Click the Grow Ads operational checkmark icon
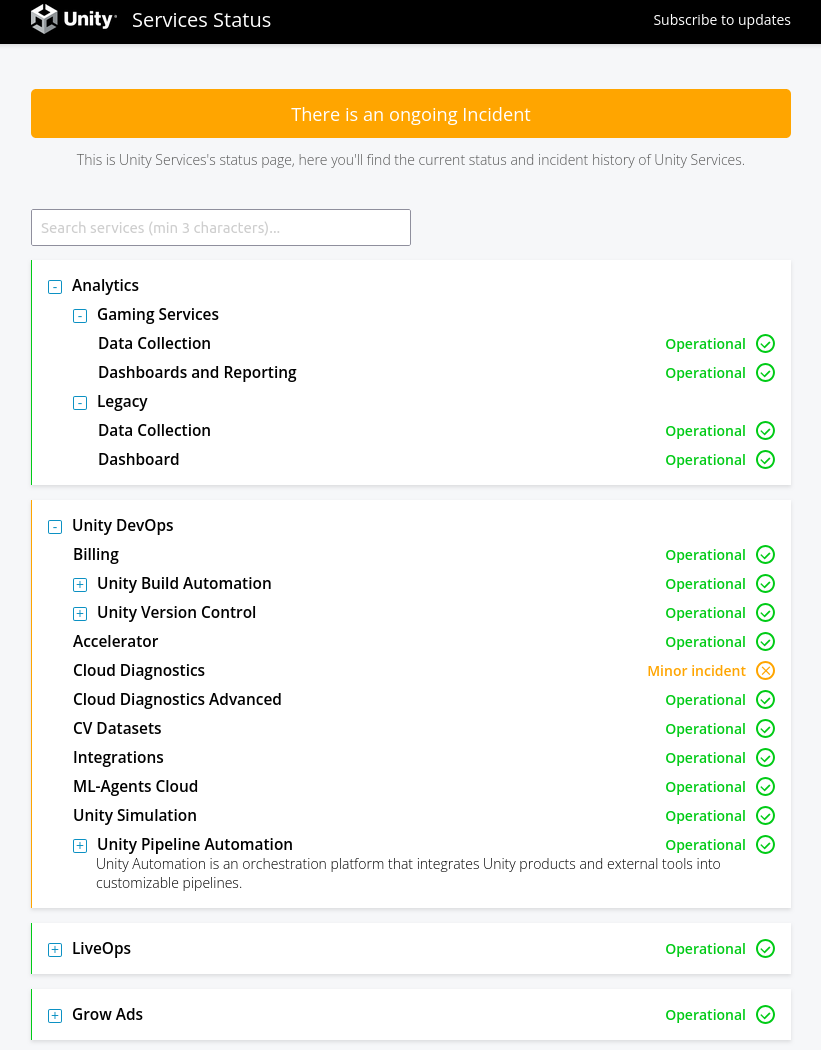 point(765,1015)
